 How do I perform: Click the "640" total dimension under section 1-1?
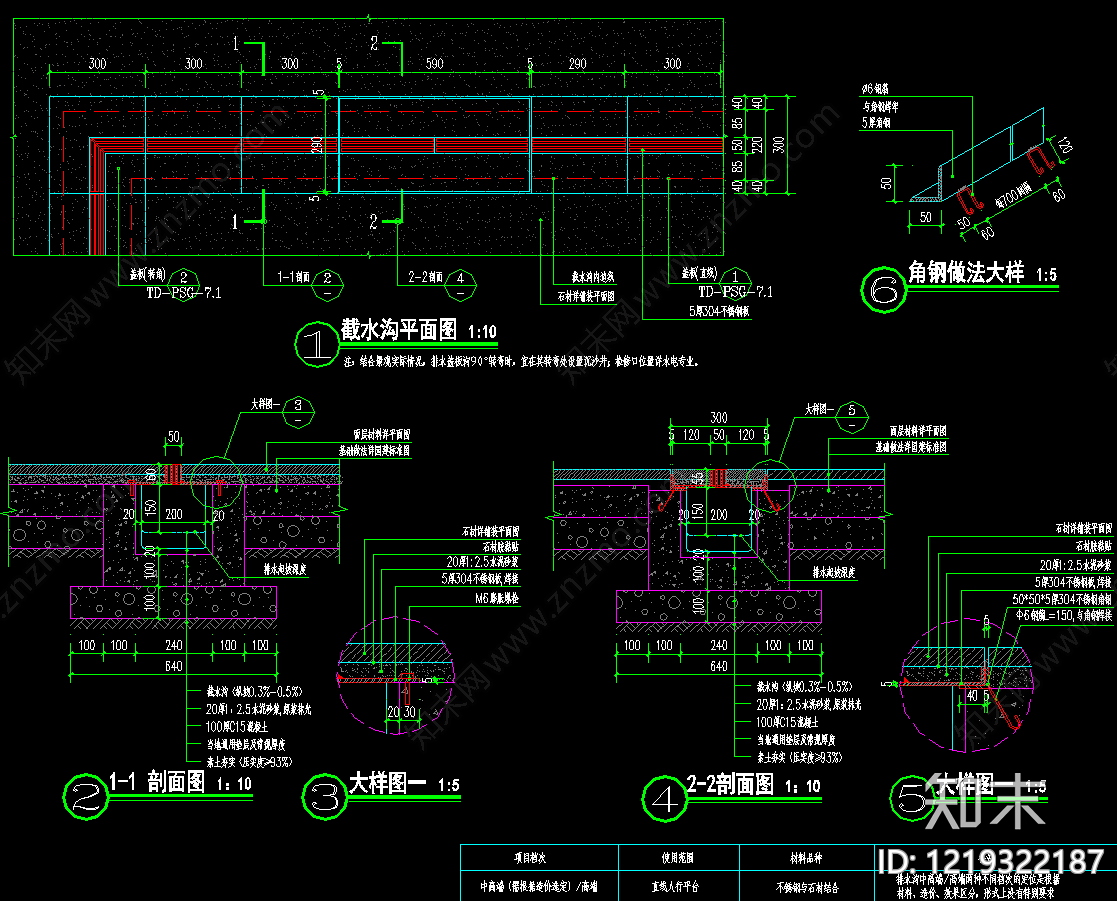(174, 667)
